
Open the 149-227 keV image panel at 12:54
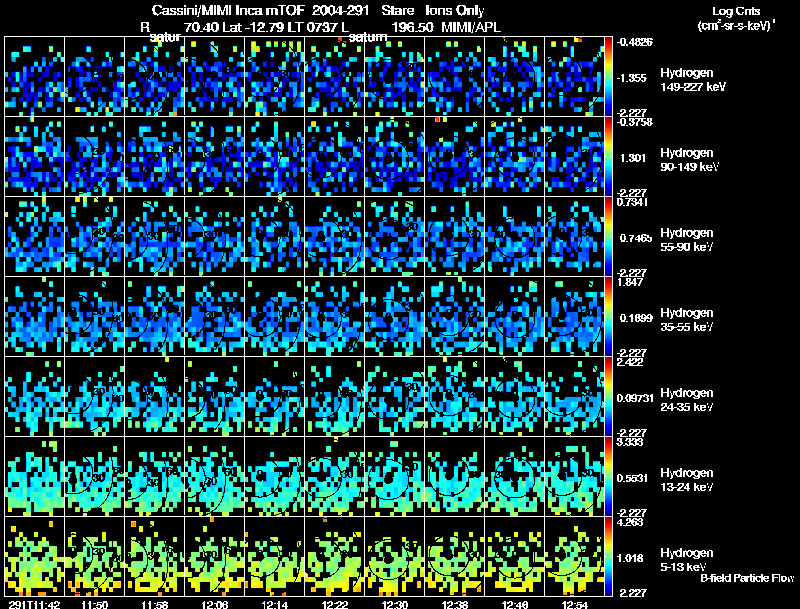pyautogui.click(x=574, y=77)
